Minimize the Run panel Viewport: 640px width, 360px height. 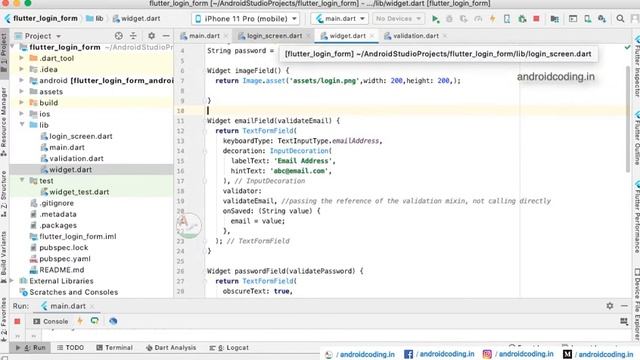pos(624,306)
